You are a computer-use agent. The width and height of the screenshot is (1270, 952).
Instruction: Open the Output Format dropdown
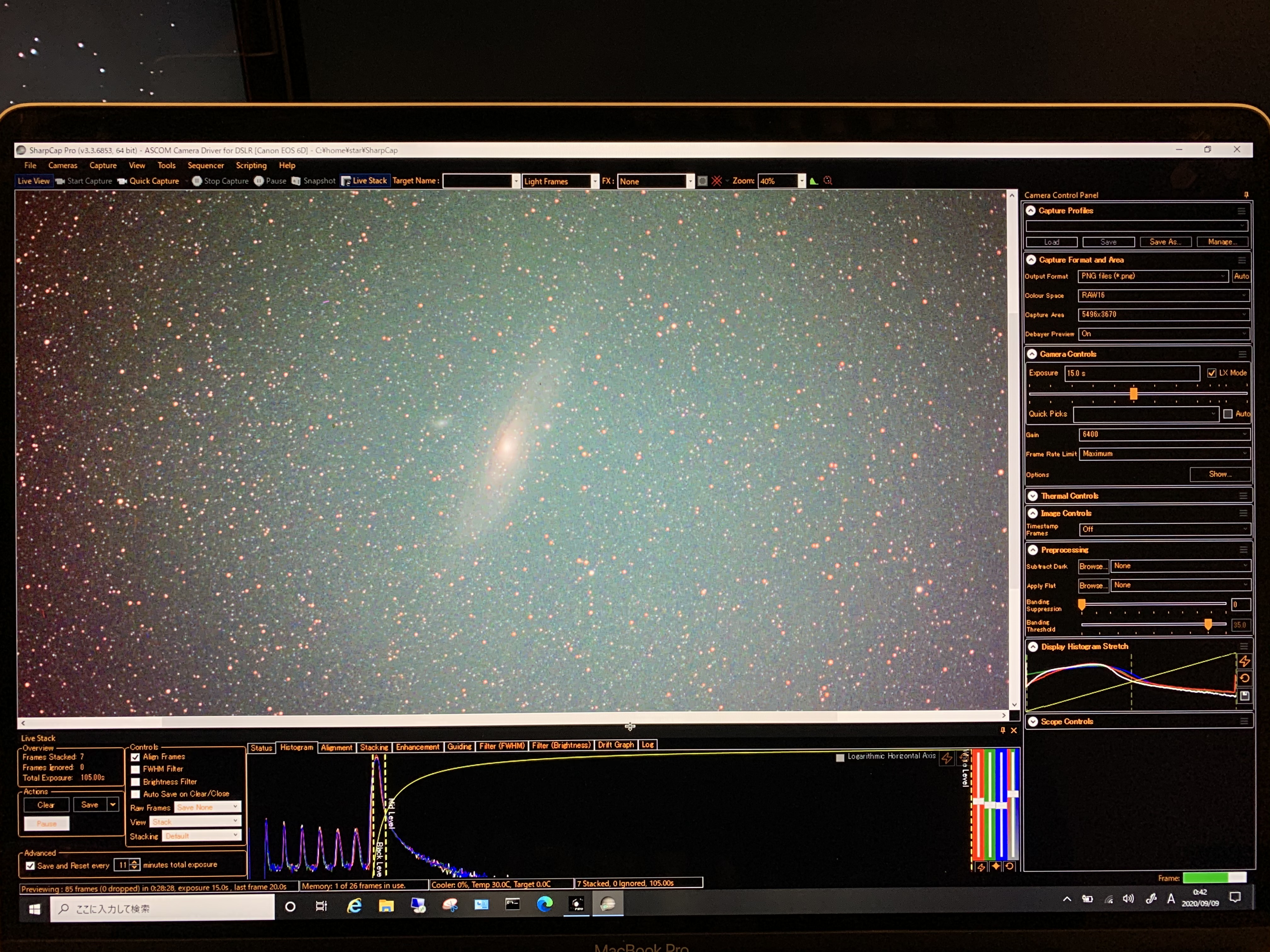[x=1153, y=276]
